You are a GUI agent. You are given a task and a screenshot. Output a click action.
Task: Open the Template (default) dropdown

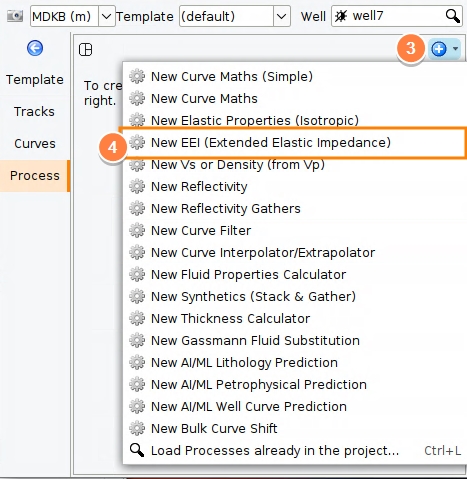point(281,16)
